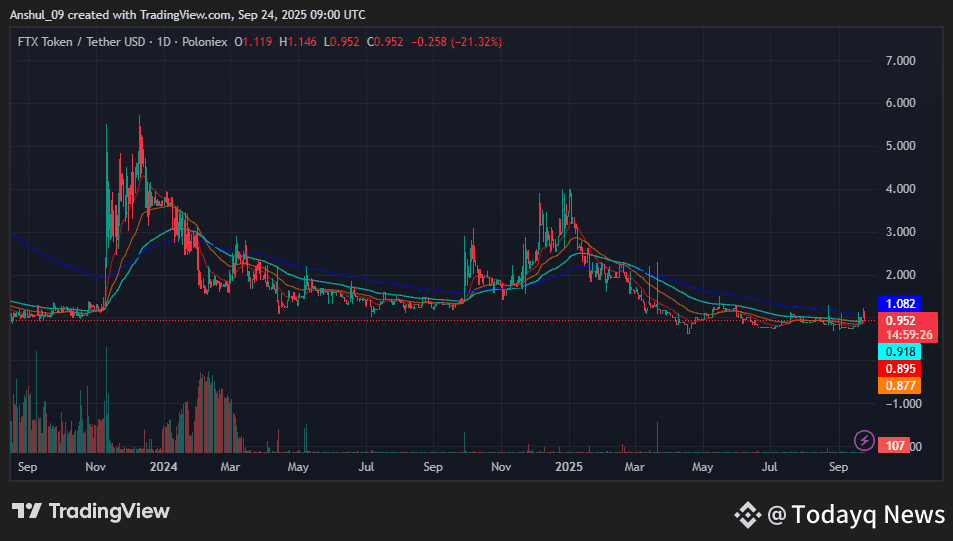The width and height of the screenshot is (953, 541).
Task: Click the @Todayq News watermark text
Action: 856,515
